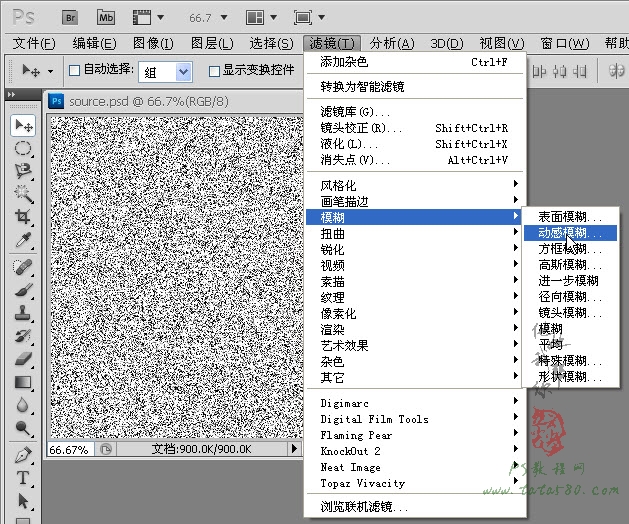Open 滤镜库(G) filter gallery
This screenshot has height=524, width=629.
coord(416,112)
